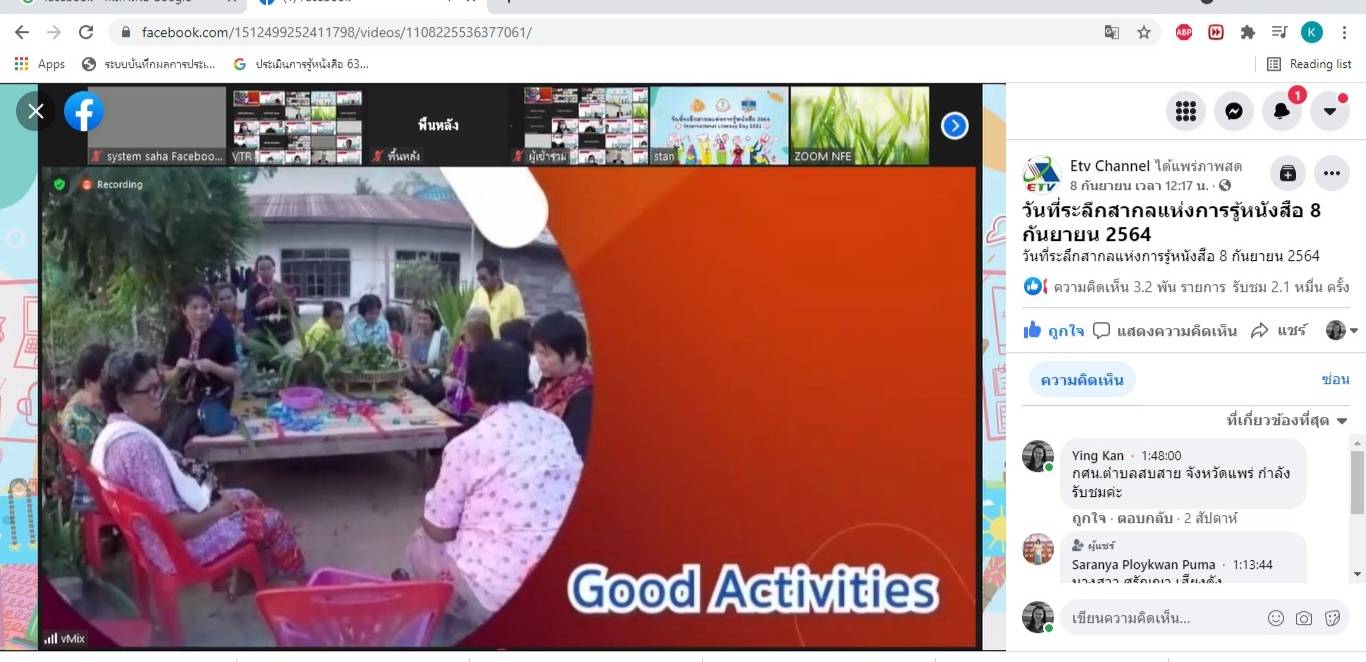1366x662 pixels.
Task: Open Messenger from the header
Action: 1234,111
